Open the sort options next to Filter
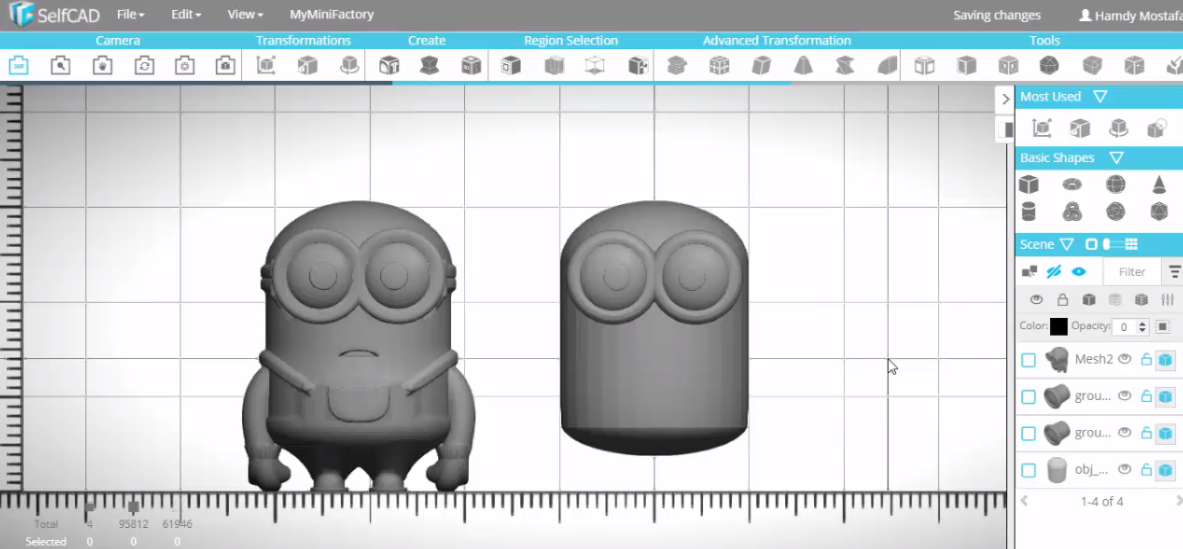Screen dimensions: 1183x549 coord(1174,271)
